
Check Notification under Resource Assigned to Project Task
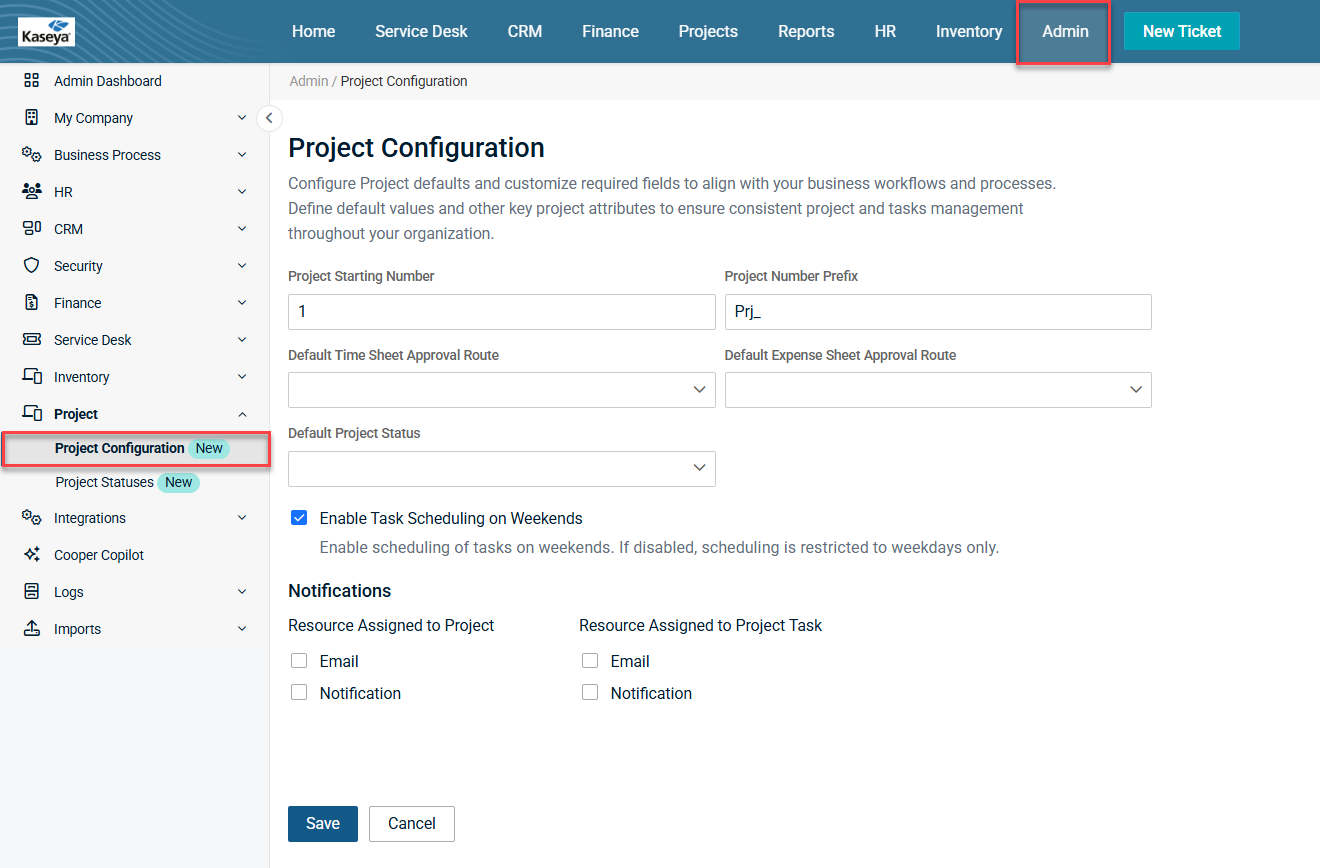[x=590, y=693]
